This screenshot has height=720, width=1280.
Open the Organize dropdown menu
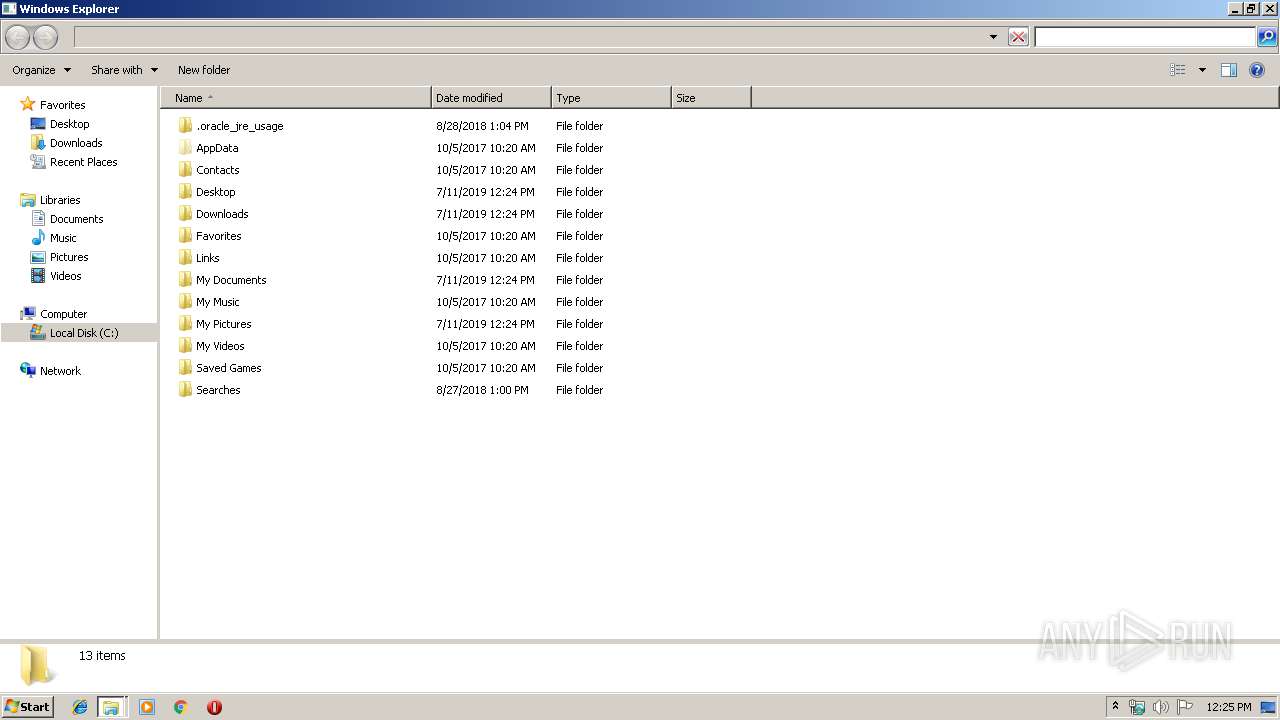[42, 70]
